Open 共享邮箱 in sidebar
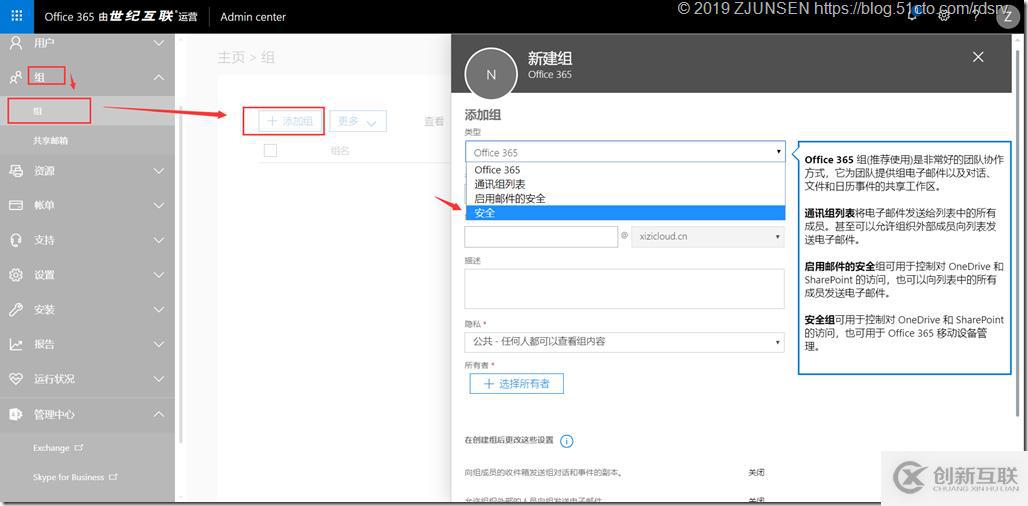Viewport: 1028px width, 506px height. click(x=50, y=140)
